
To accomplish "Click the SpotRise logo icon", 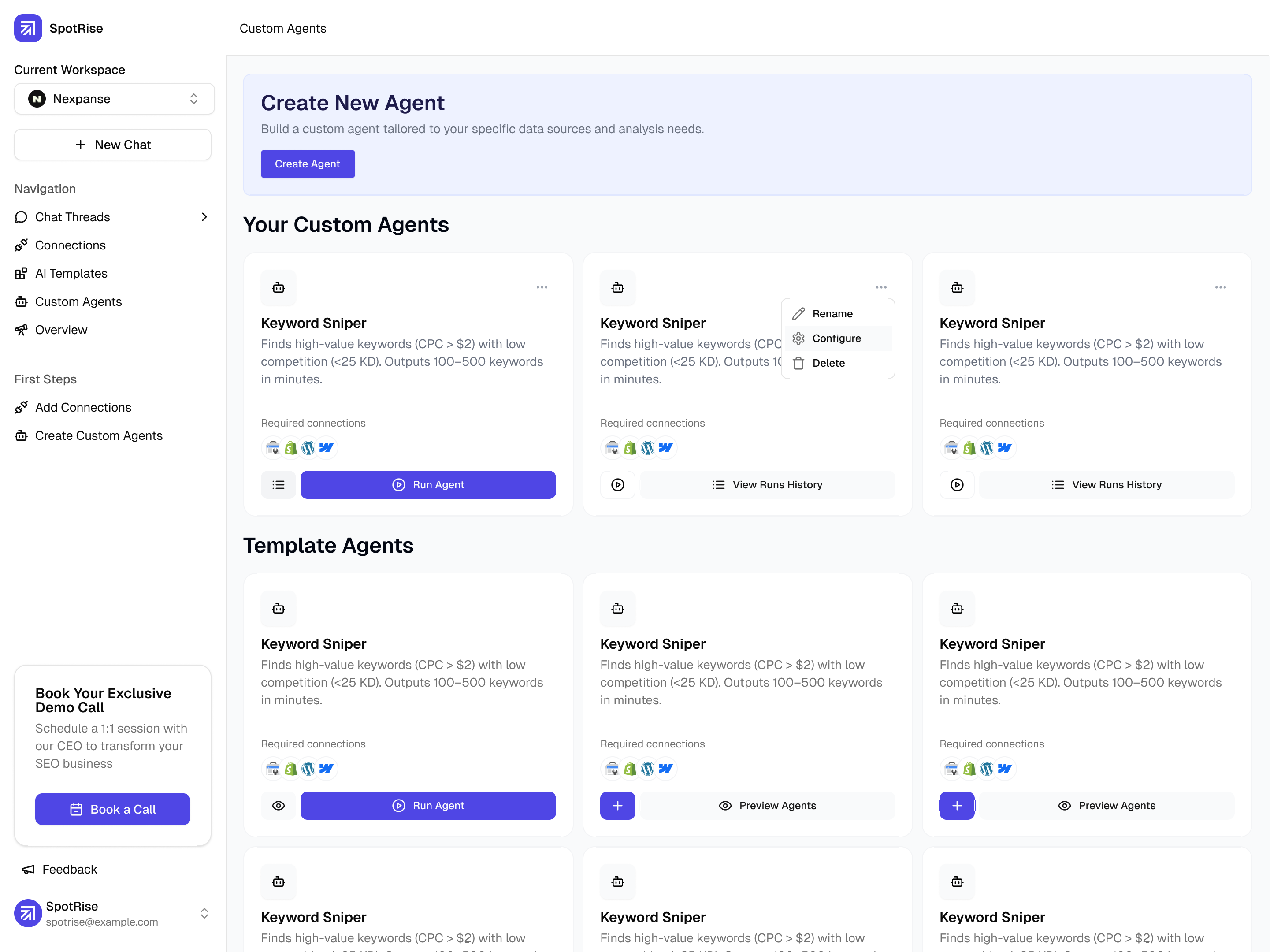I will click(28, 28).
